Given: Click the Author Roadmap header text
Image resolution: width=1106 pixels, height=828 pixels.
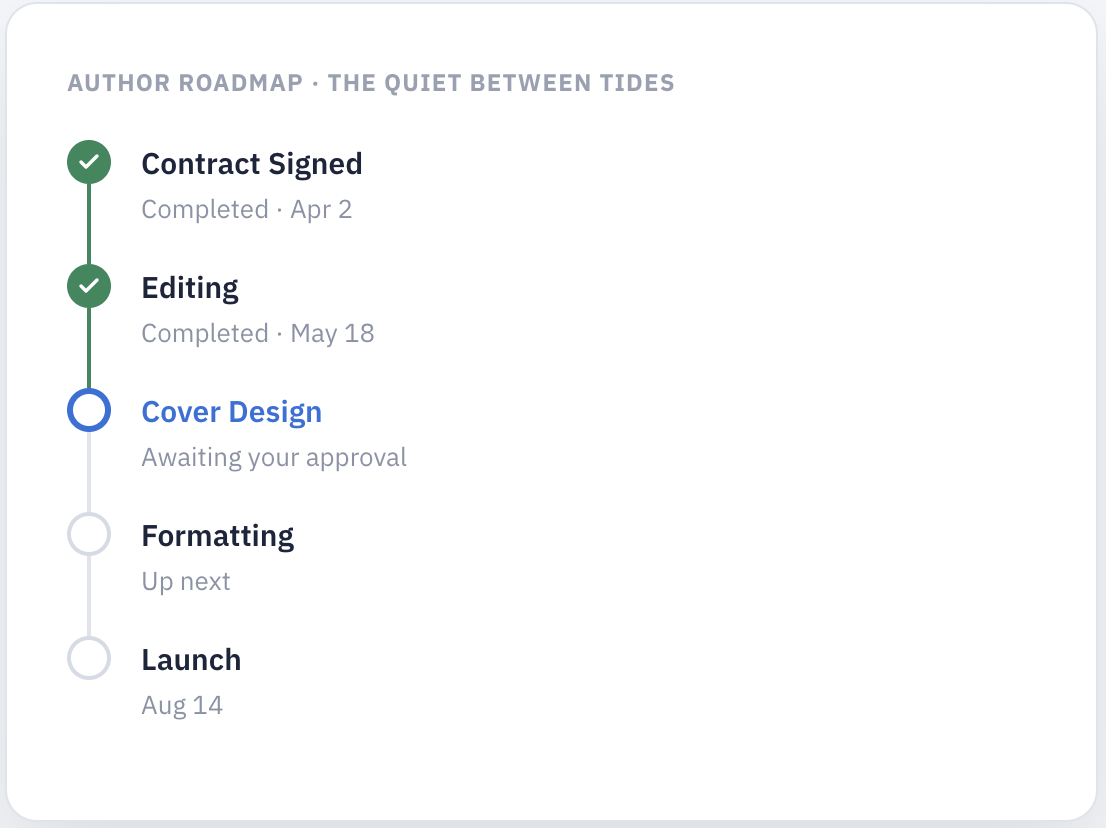Looking at the screenshot, I should [x=371, y=83].
